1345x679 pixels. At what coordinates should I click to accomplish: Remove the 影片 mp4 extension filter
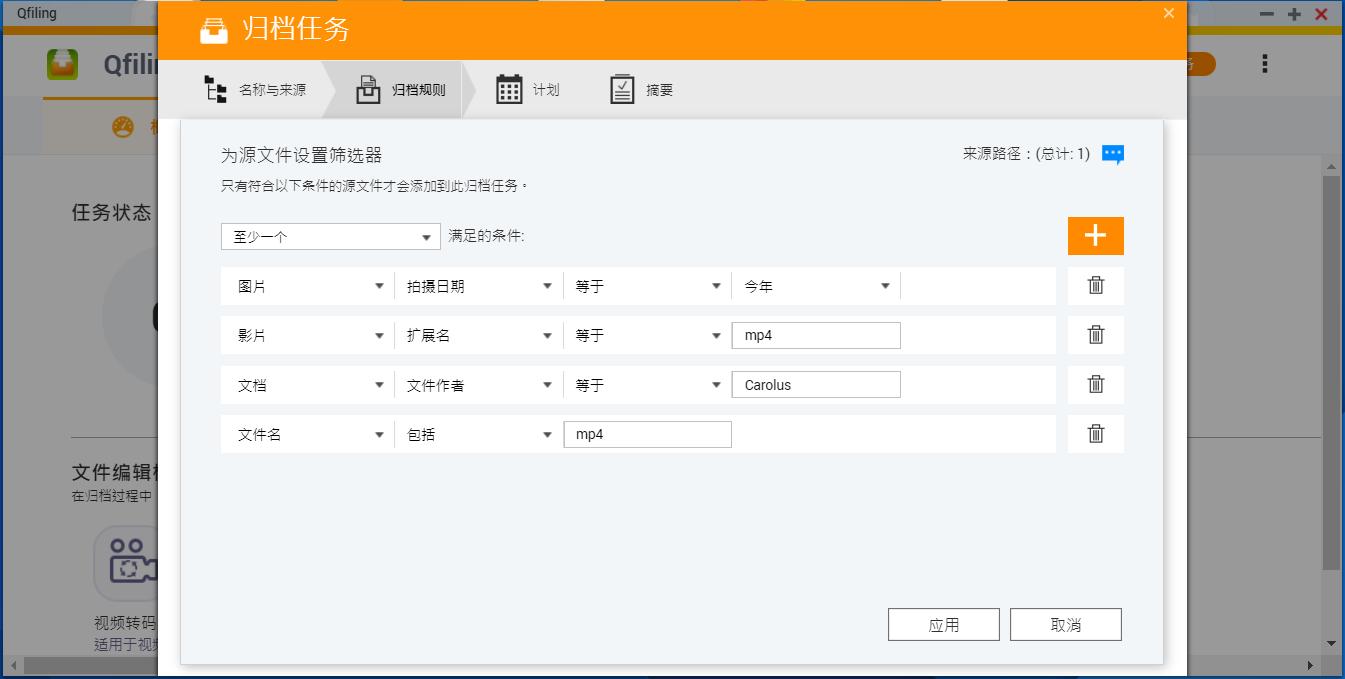pos(1095,335)
